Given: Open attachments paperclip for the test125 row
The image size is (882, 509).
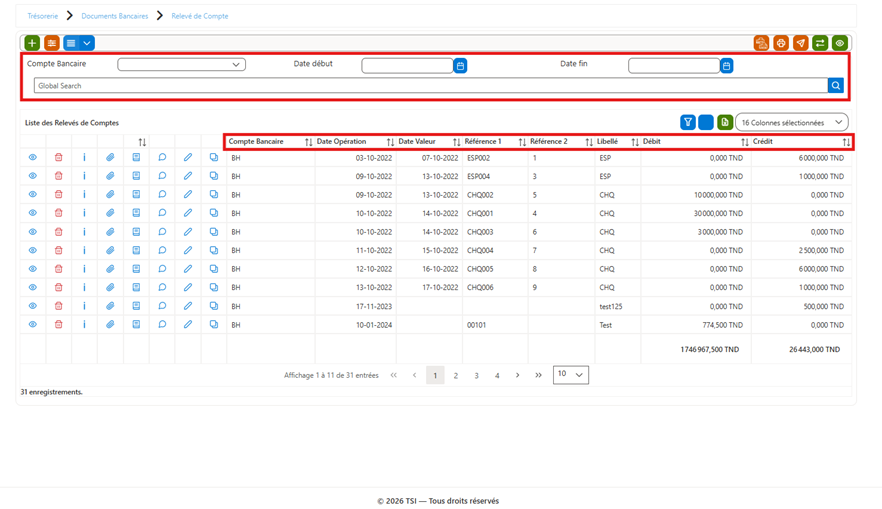Looking at the screenshot, I should [x=110, y=306].
